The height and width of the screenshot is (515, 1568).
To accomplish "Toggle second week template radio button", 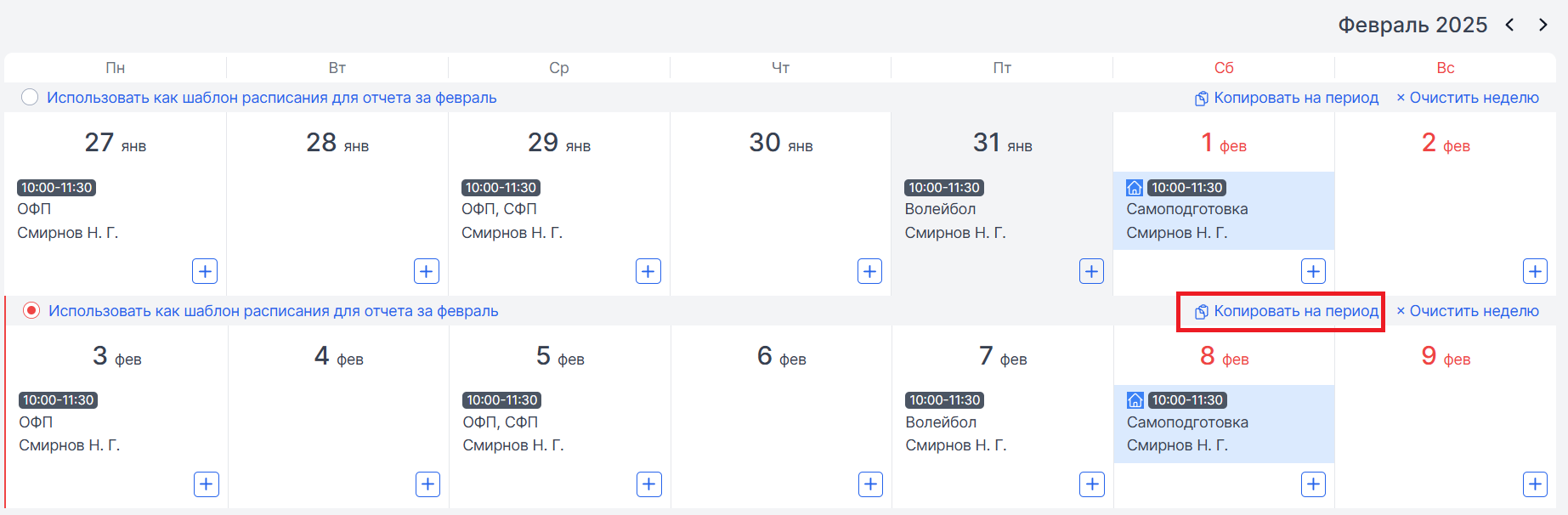I will pos(31,311).
